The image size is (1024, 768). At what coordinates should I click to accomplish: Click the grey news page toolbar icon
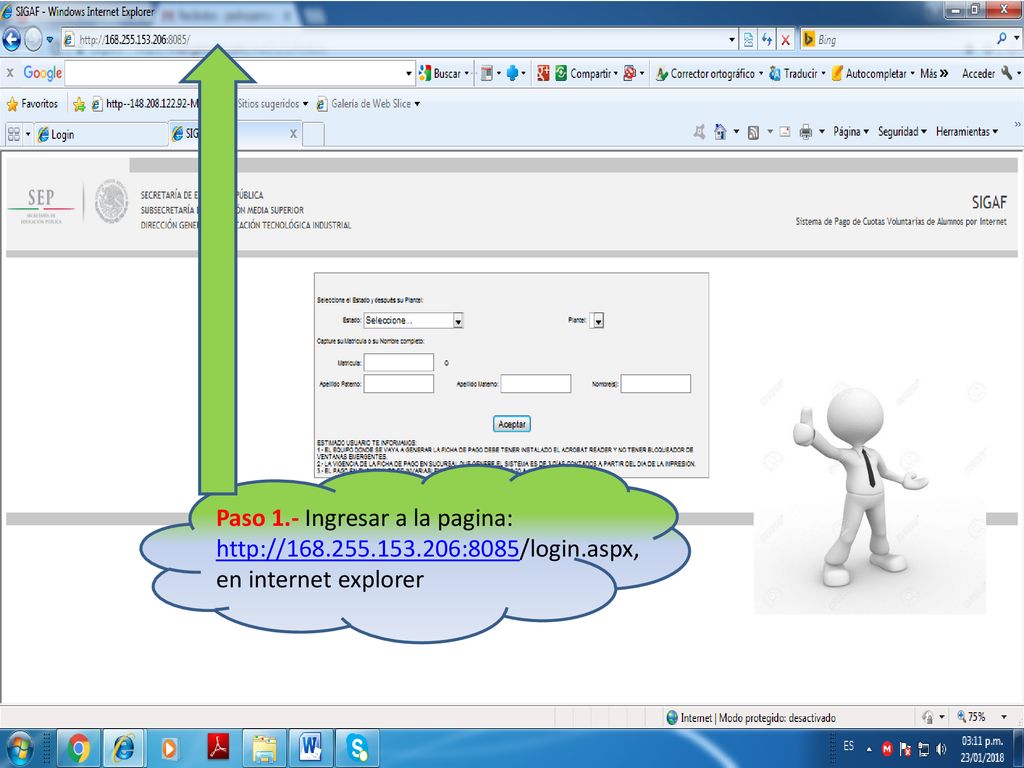487,73
